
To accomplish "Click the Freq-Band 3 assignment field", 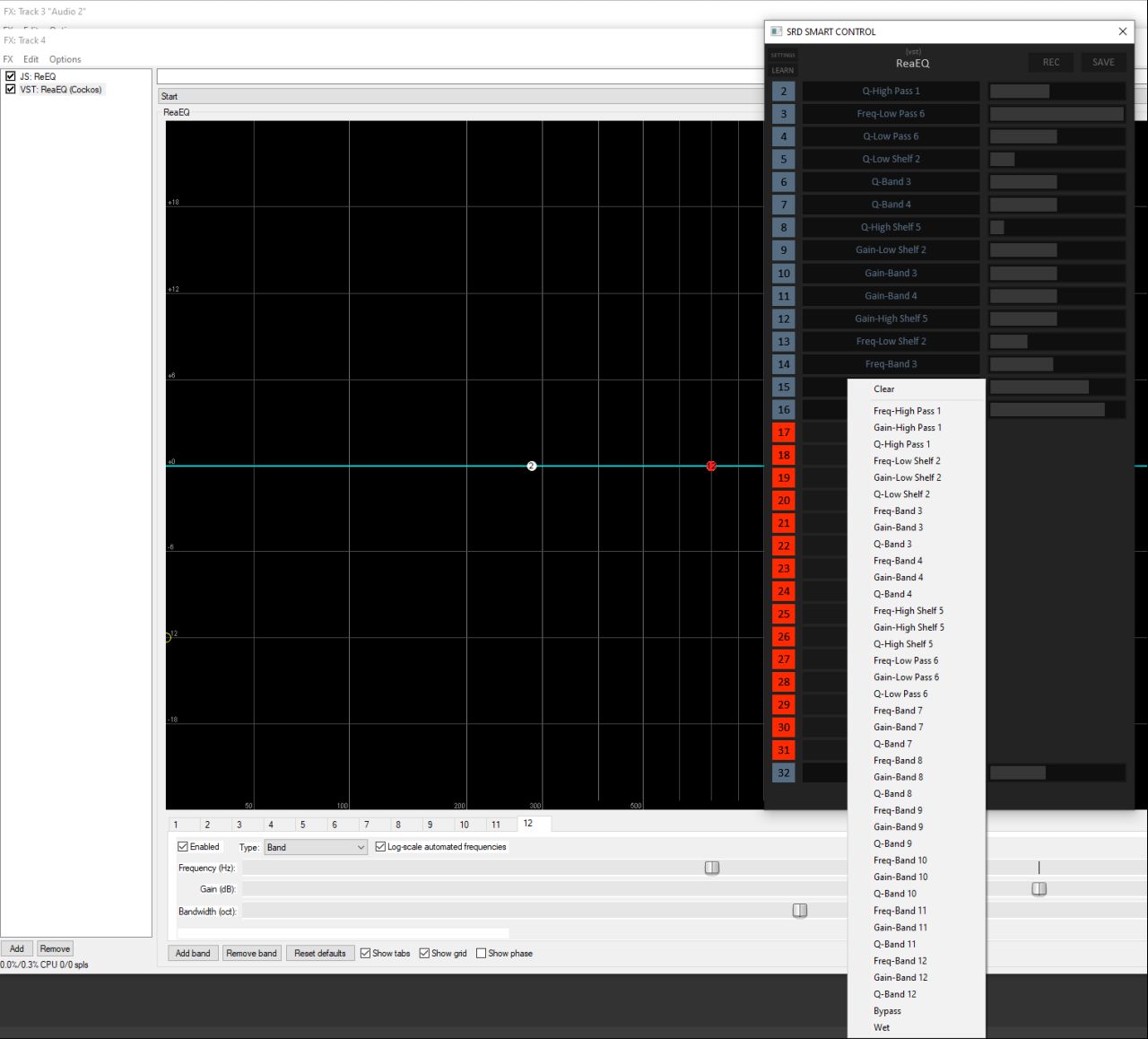I will [x=891, y=364].
